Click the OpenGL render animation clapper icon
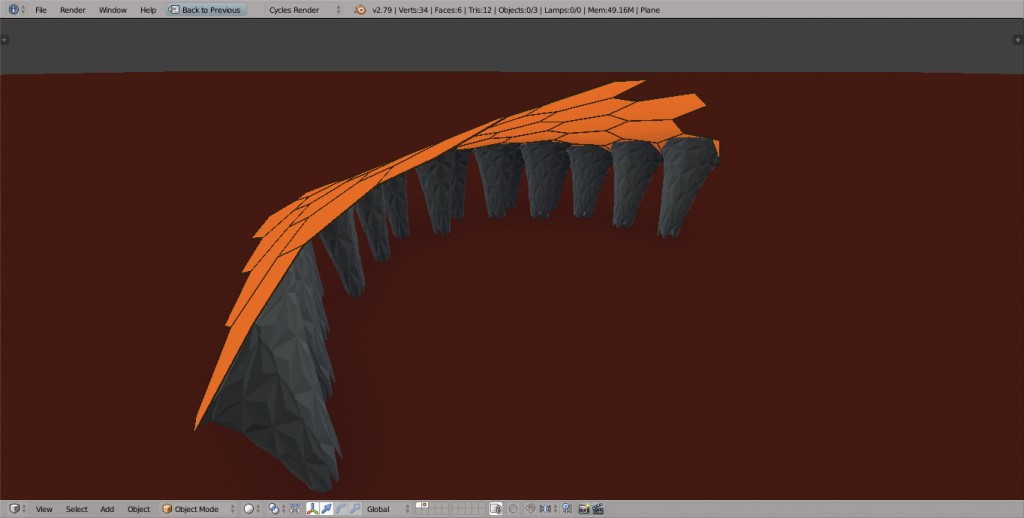The width and height of the screenshot is (1024, 518). click(x=598, y=509)
